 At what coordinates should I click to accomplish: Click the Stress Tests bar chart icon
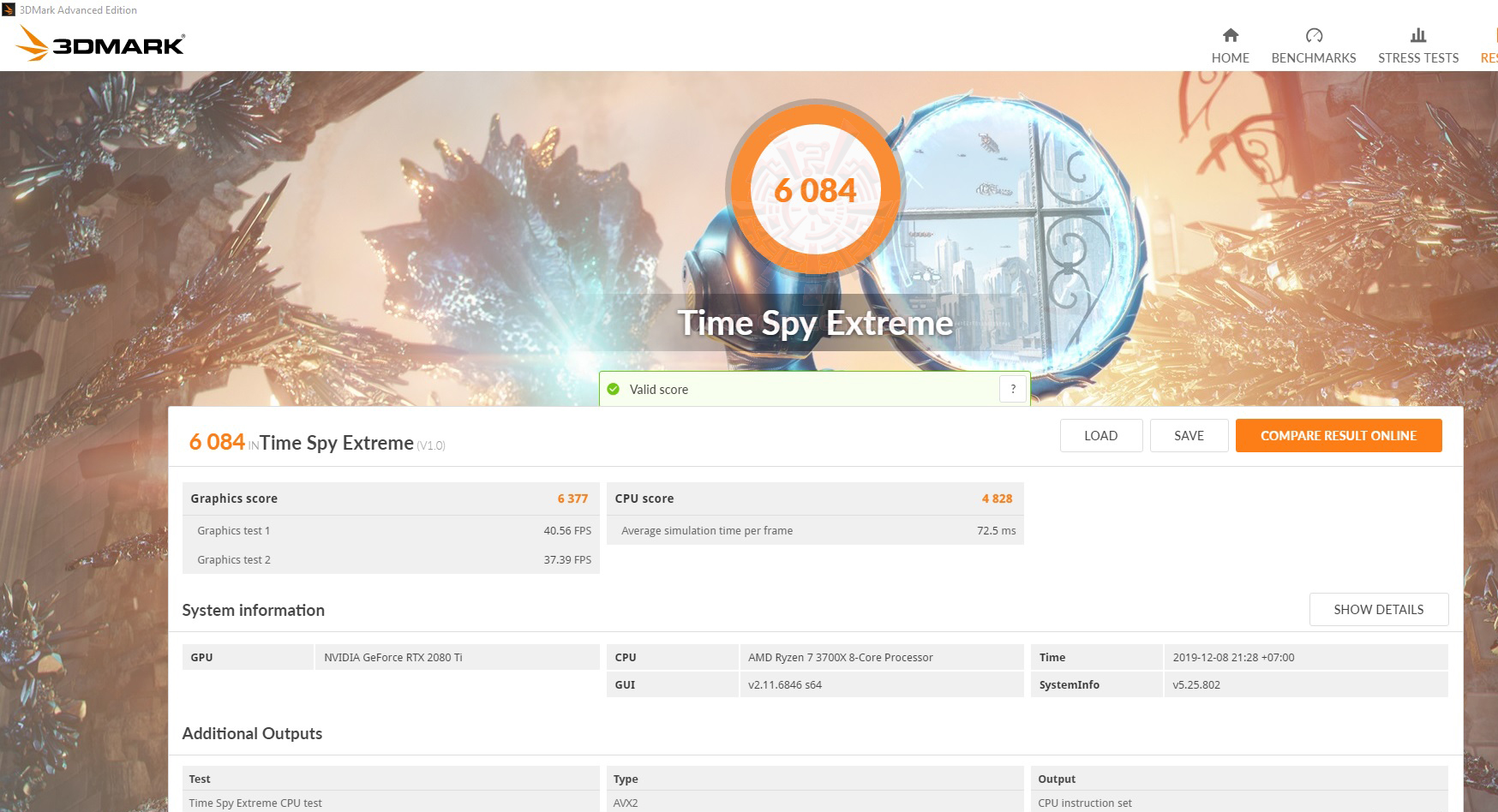coord(1418,35)
